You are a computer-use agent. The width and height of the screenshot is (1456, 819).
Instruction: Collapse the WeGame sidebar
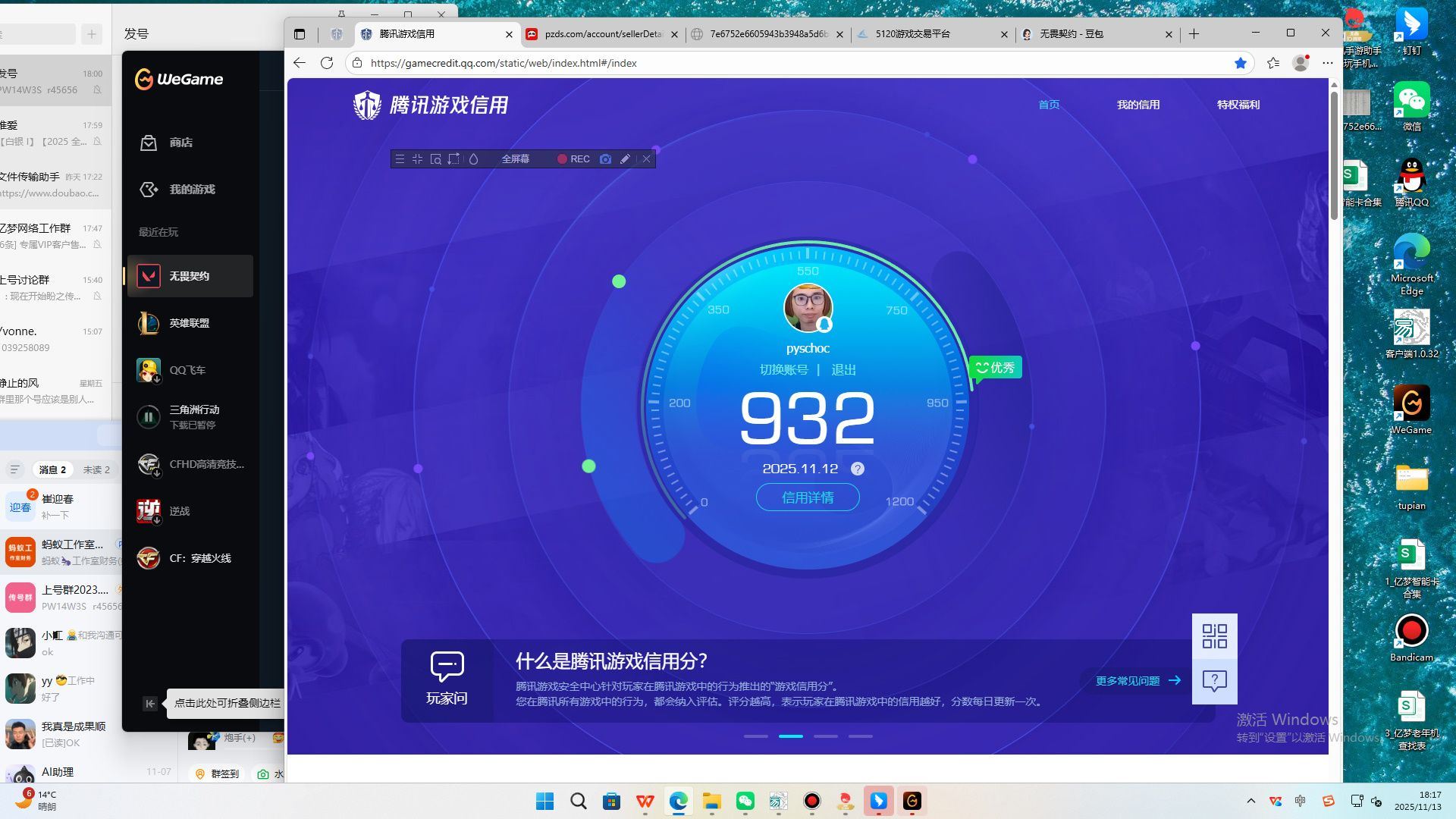click(149, 704)
